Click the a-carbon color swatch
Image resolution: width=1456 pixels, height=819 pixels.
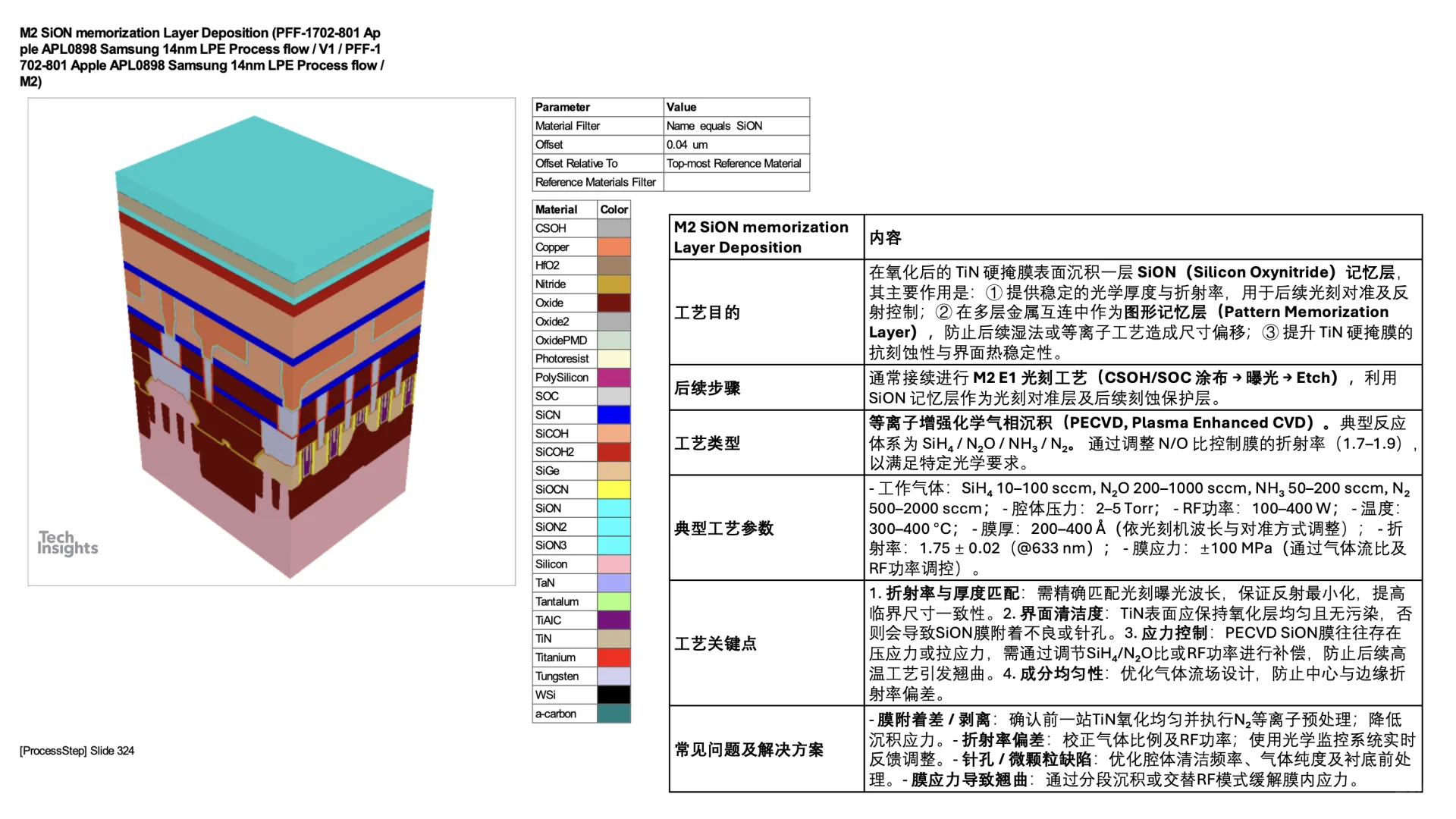(614, 714)
